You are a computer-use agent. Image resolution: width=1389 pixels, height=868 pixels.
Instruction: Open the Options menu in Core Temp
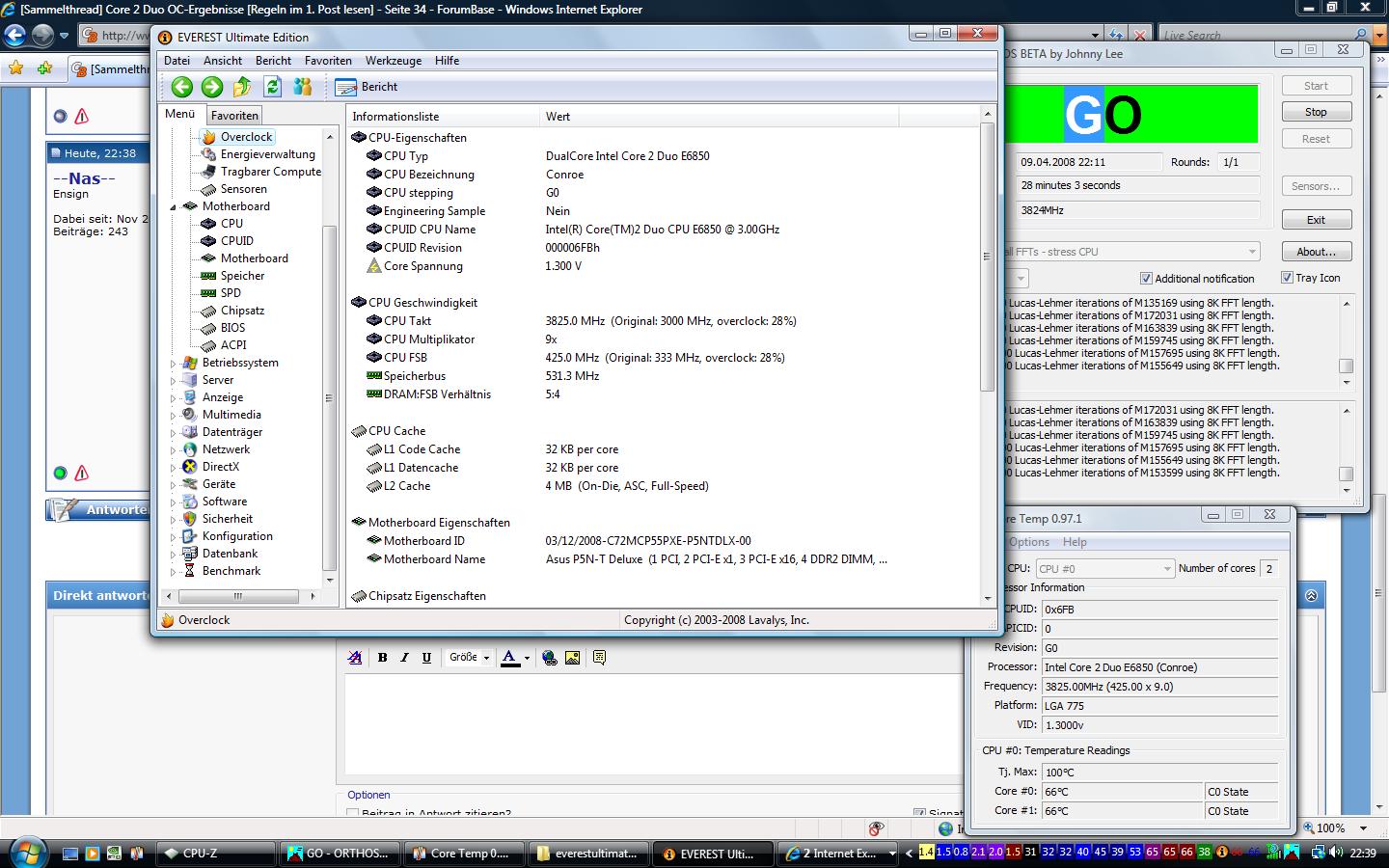1029,542
